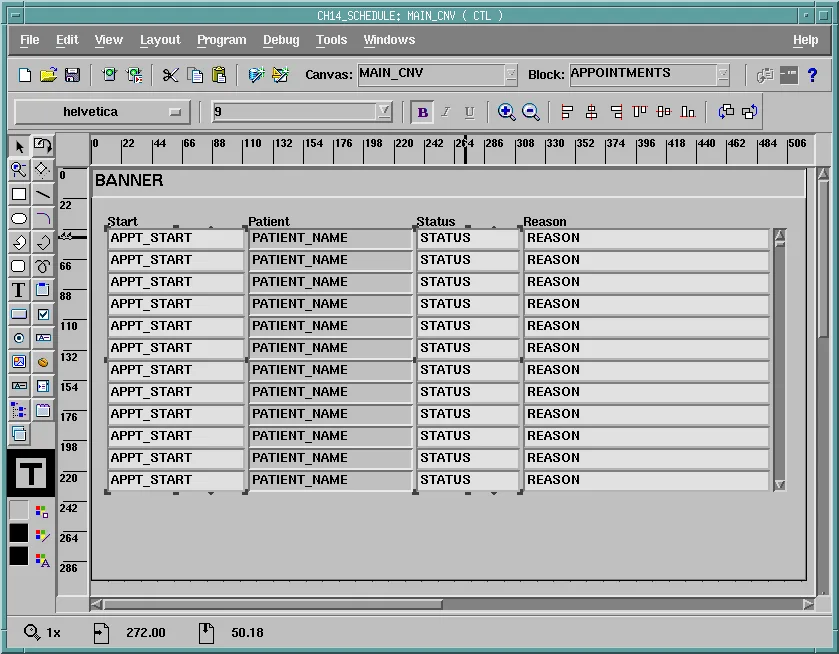The image size is (839, 654).
Task: Select the Rectangle drawing tool
Action: point(19,194)
